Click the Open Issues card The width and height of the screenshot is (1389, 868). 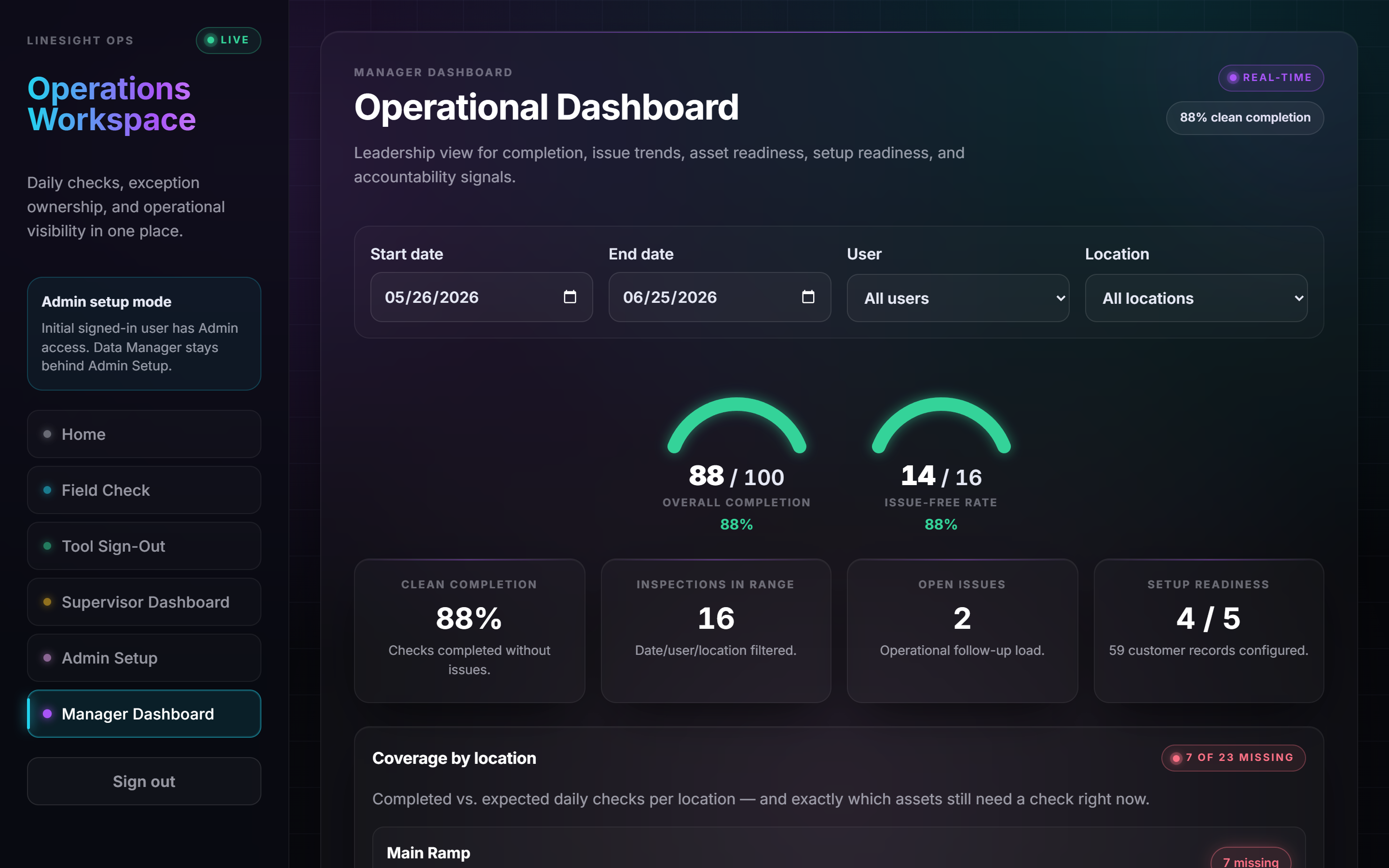point(962,631)
